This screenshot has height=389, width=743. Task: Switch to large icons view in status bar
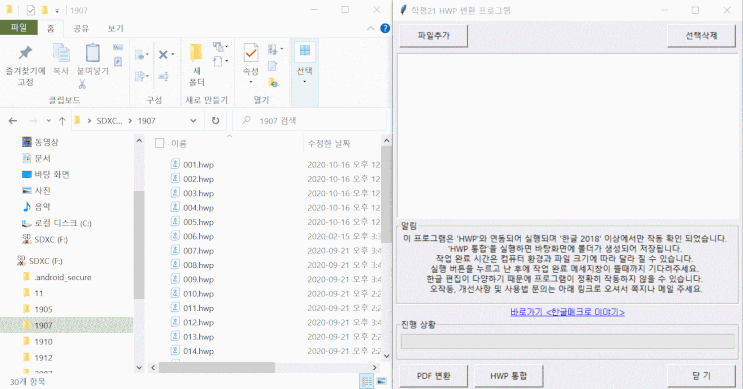coord(381,381)
